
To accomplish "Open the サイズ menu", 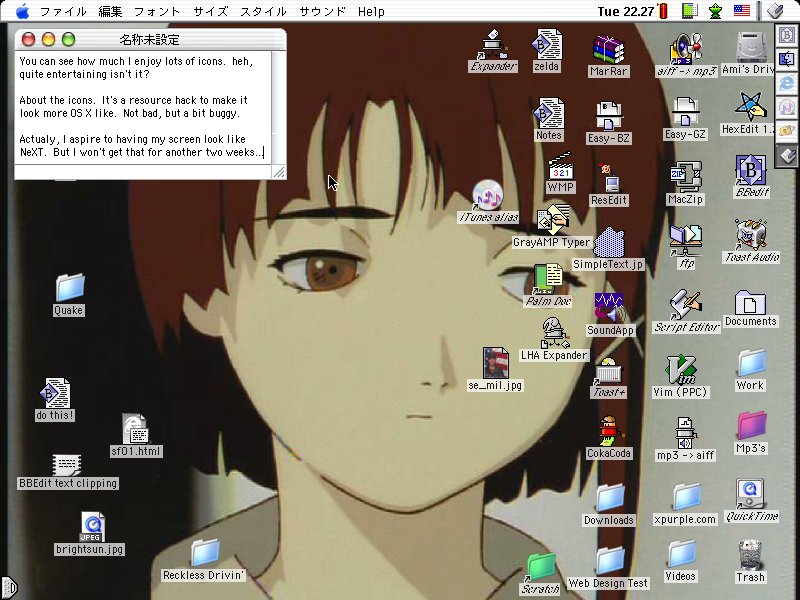I will click(x=211, y=11).
